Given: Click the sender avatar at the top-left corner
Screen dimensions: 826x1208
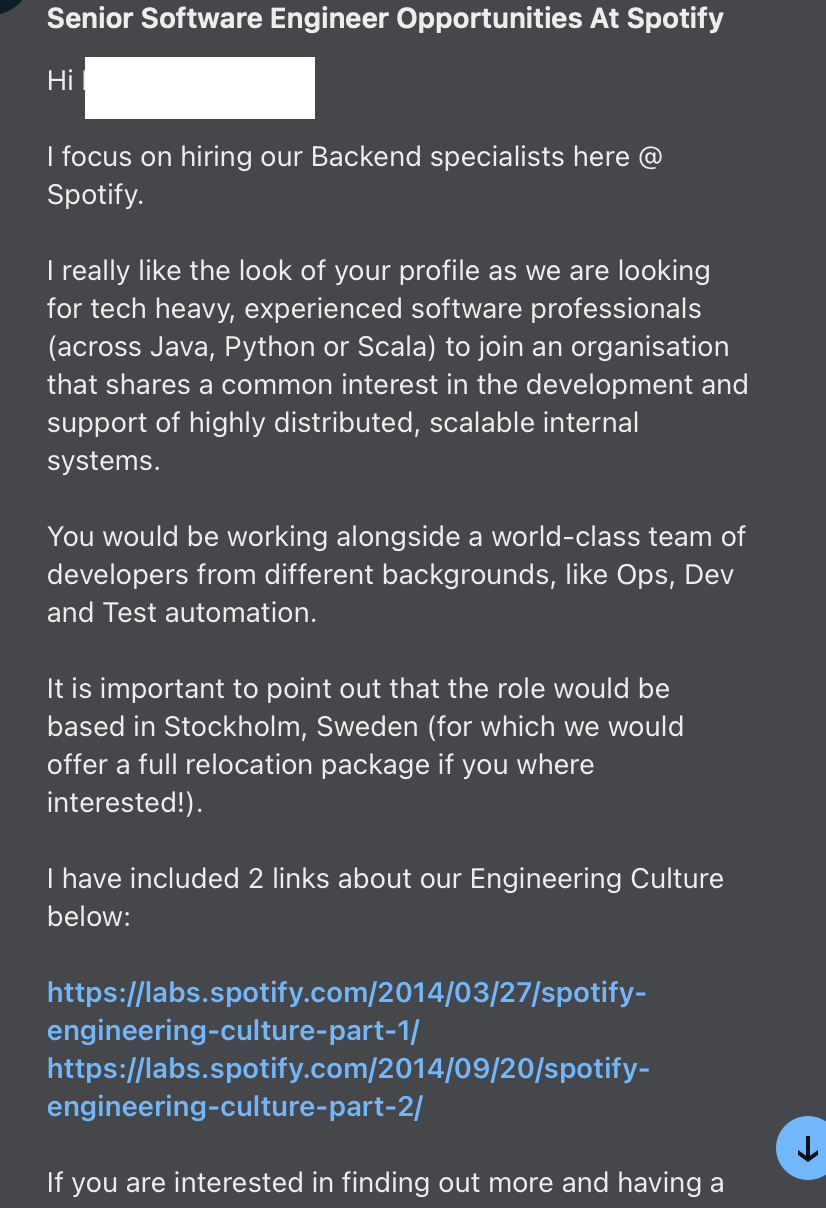Looking at the screenshot, I should click(x=10, y=6).
